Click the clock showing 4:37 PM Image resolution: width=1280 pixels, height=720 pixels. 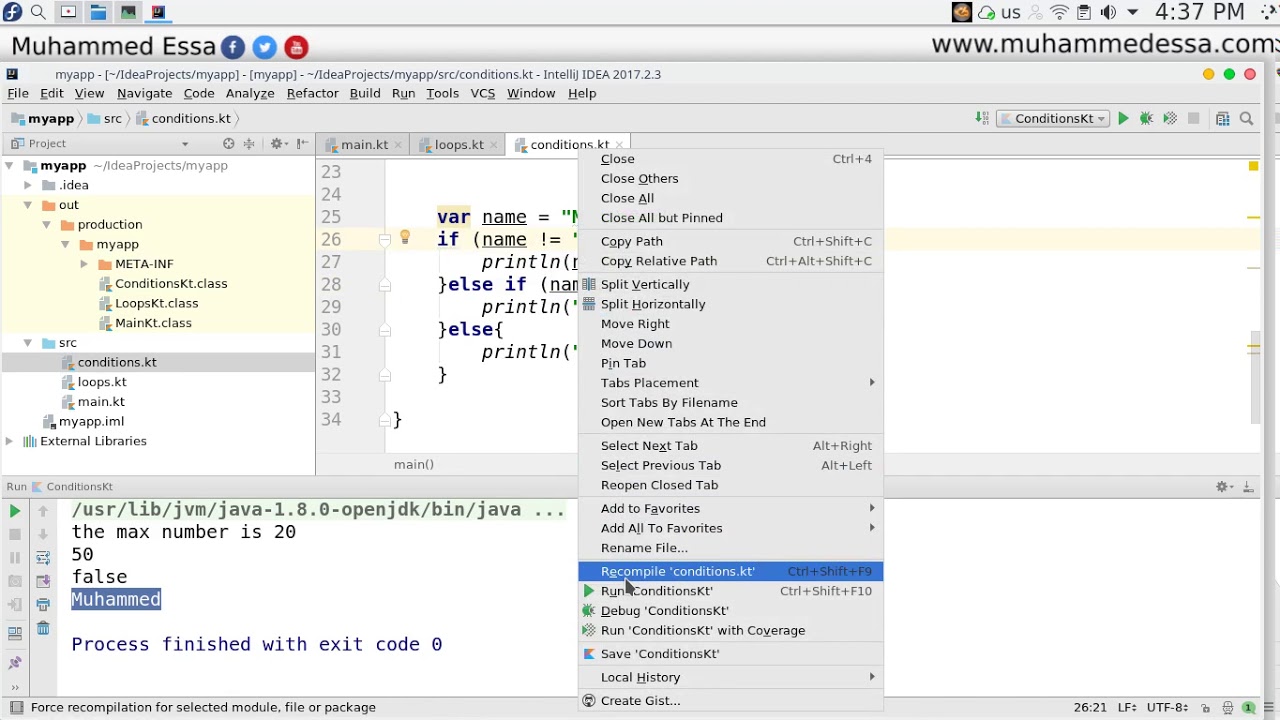point(1200,12)
